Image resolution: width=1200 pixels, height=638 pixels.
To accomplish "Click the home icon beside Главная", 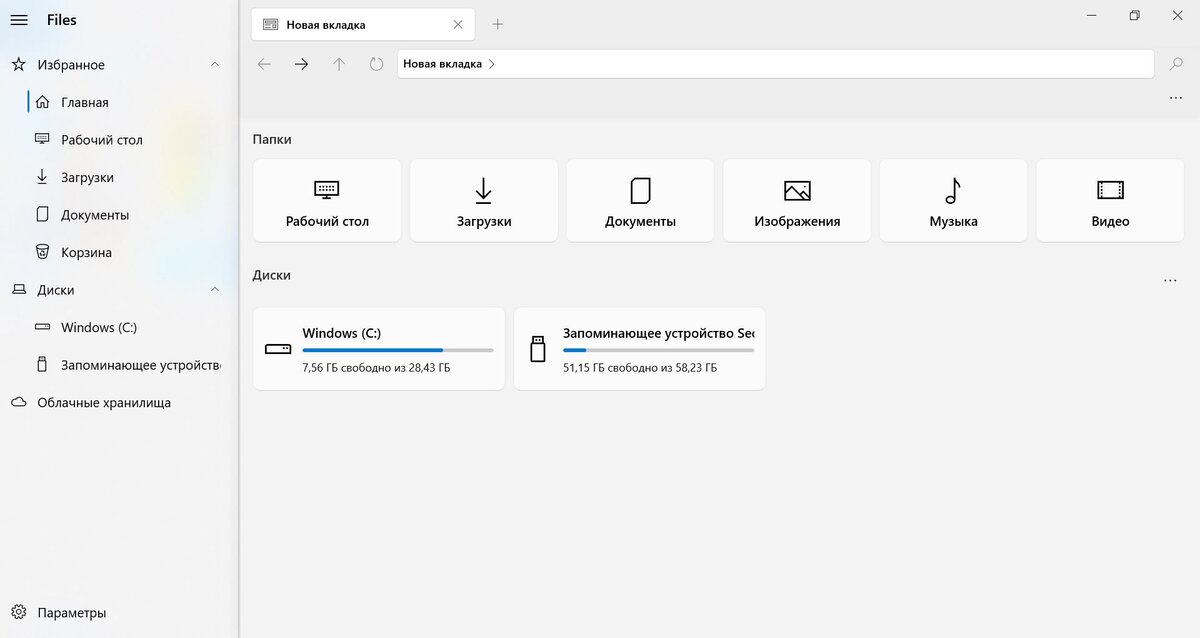I will [x=42, y=102].
